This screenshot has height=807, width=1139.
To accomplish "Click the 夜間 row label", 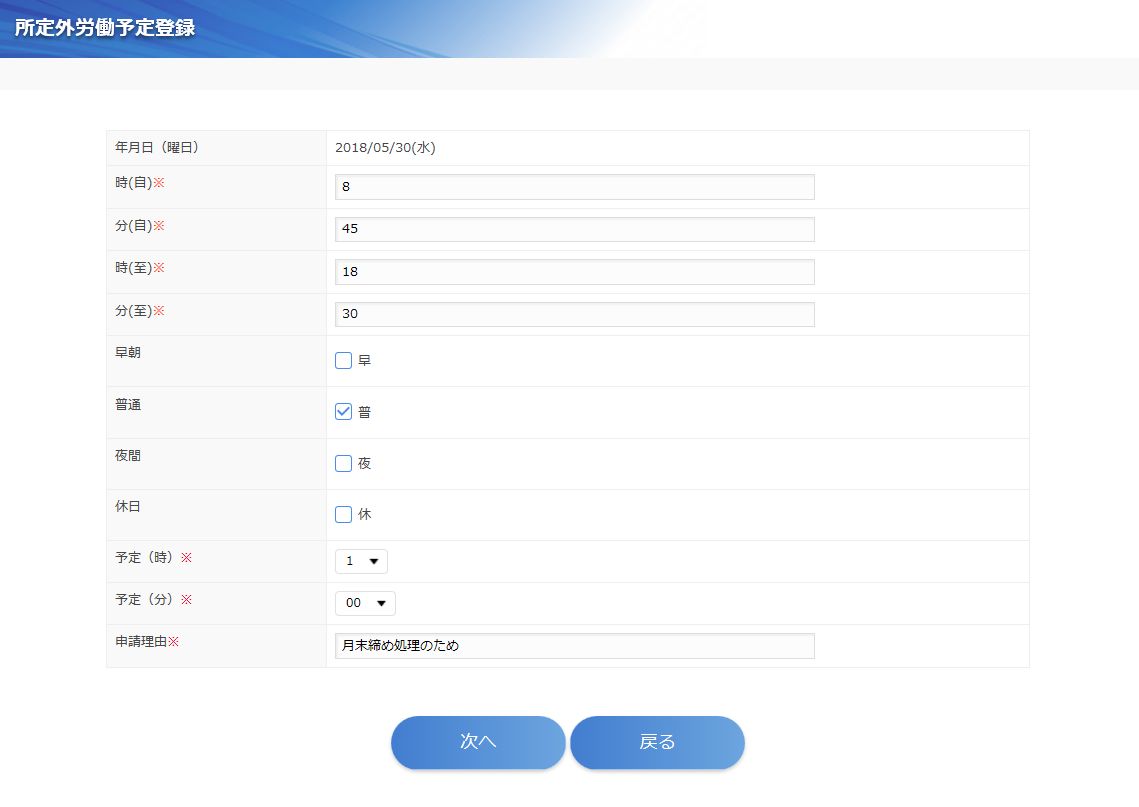I will tap(128, 455).
